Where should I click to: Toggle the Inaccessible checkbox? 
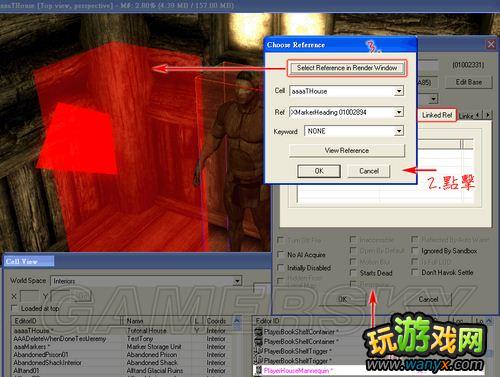tap(353, 239)
